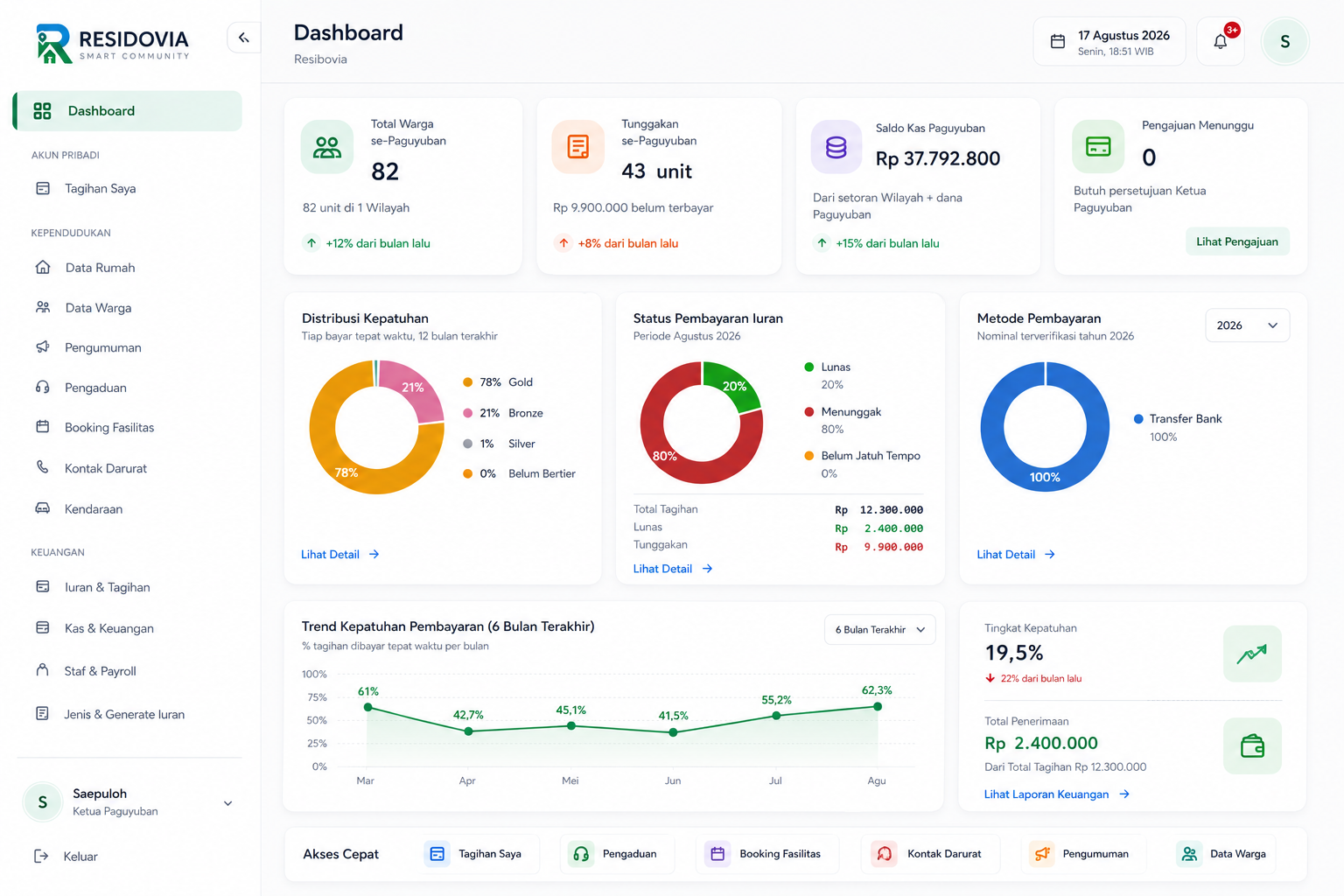Click the Lihat Pengajuan button
The width and height of the screenshot is (1344, 896).
[1237, 241]
